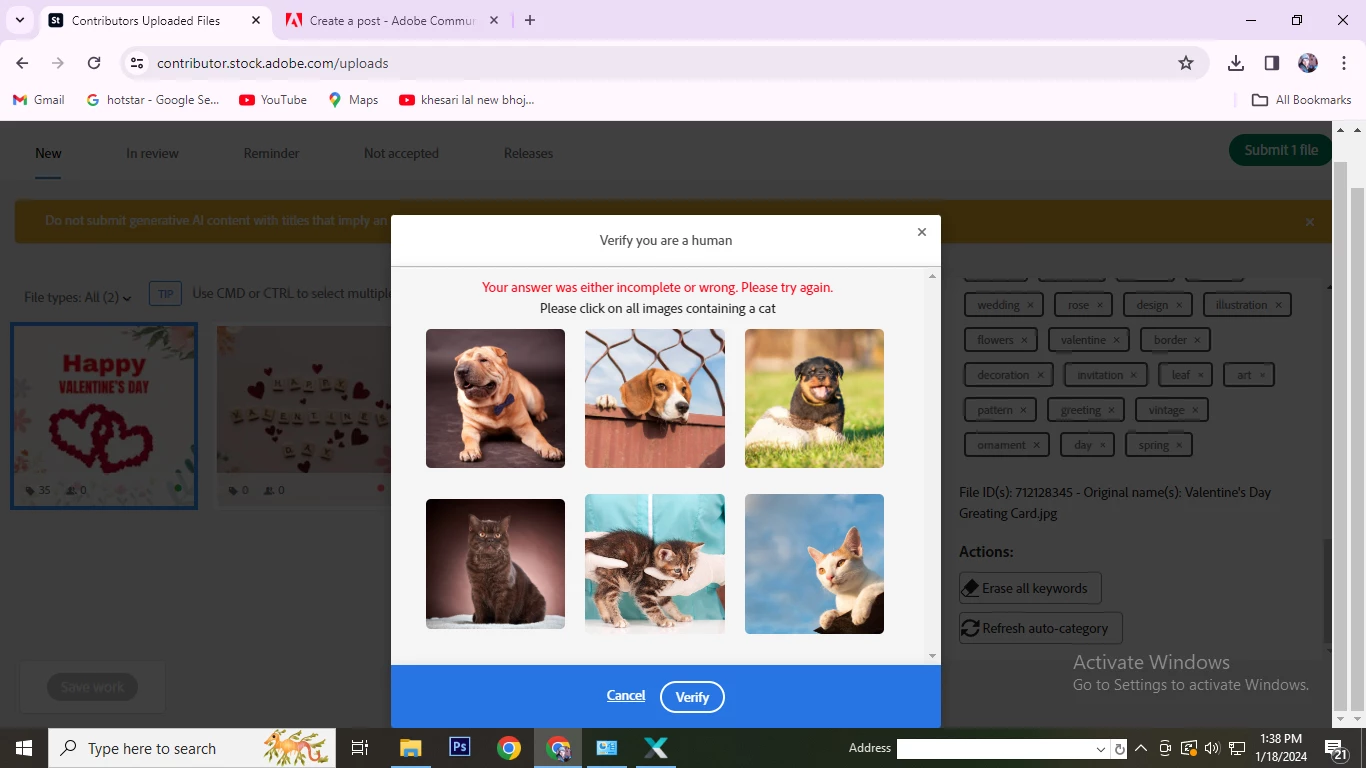This screenshot has height=768, width=1366.
Task: Select the tabby kitten held by hand
Action: coord(655,564)
